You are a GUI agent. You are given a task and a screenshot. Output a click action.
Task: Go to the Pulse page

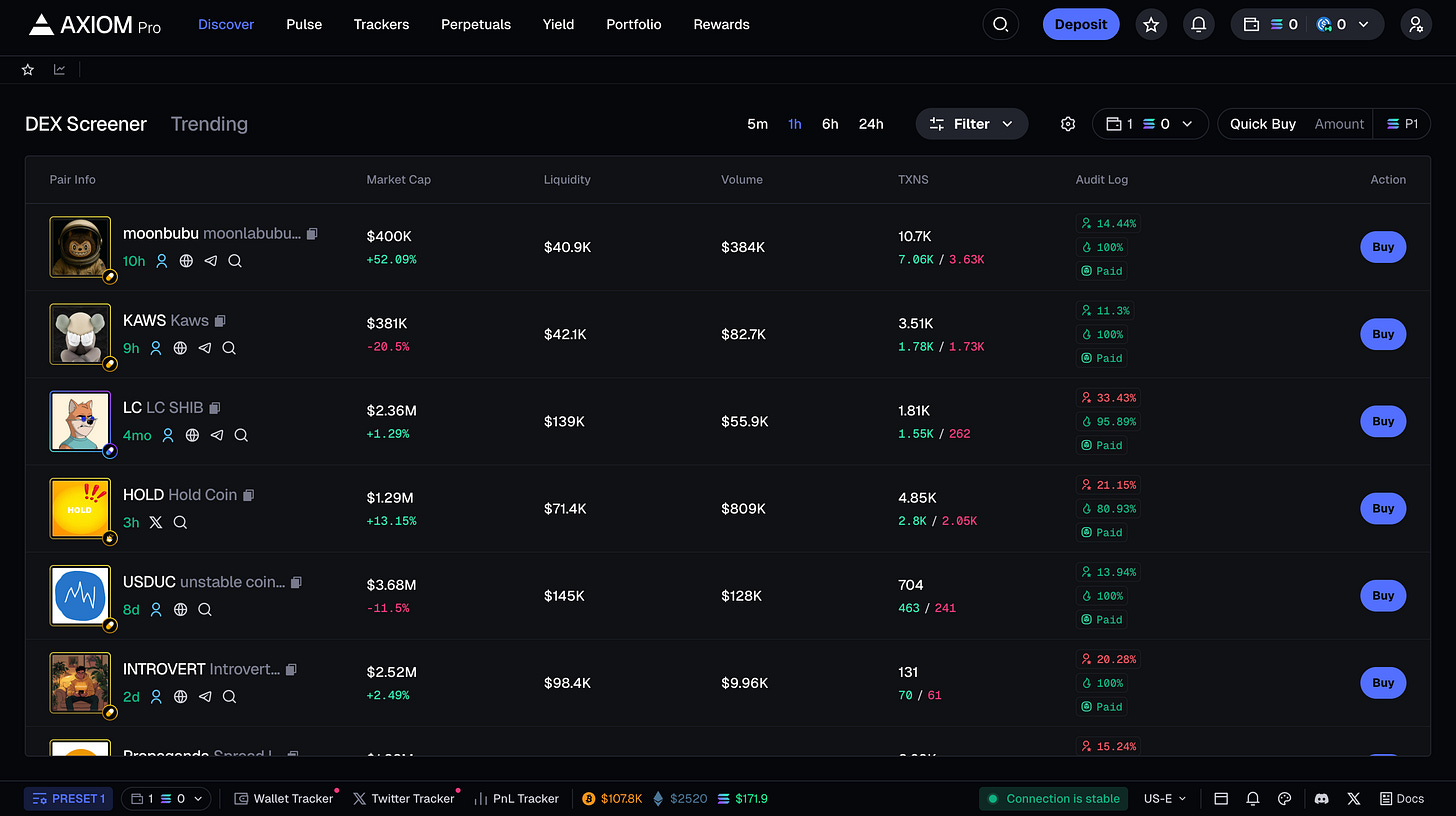click(304, 24)
